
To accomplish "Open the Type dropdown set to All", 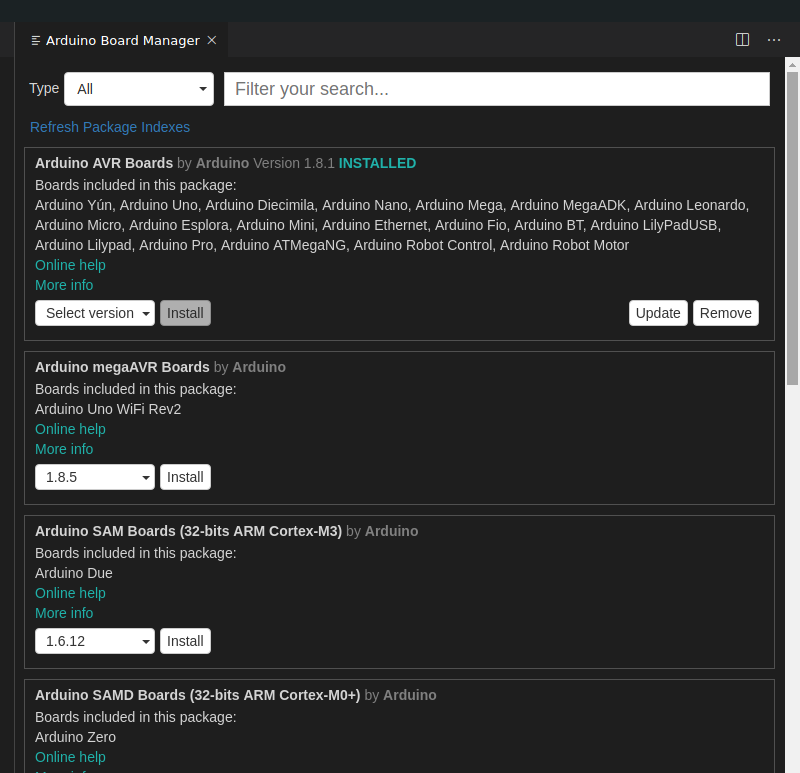I will click(x=139, y=89).
